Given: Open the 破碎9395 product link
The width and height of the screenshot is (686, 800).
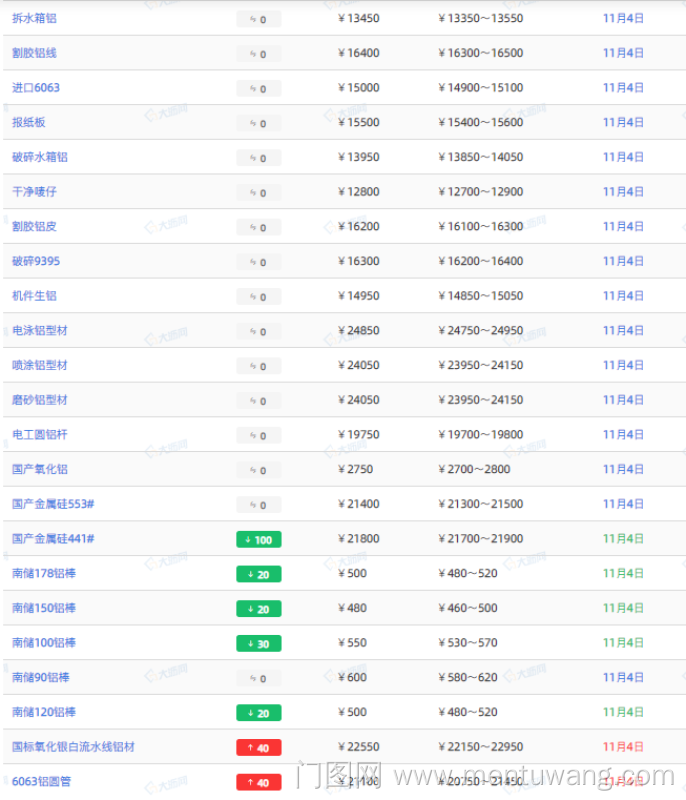Looking at the screenshot, I should pyautogui.click(x=36, y=261).
